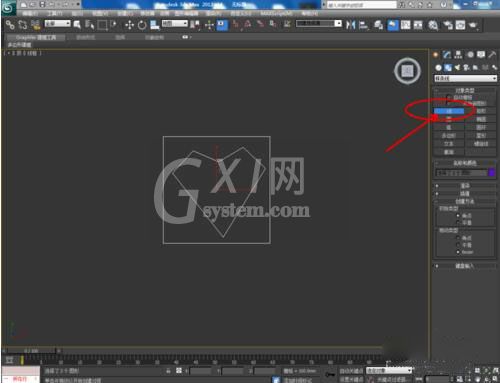Activate the Select and Move tool
The width and height of the screenshot is (500, 383).
point(129,25)
